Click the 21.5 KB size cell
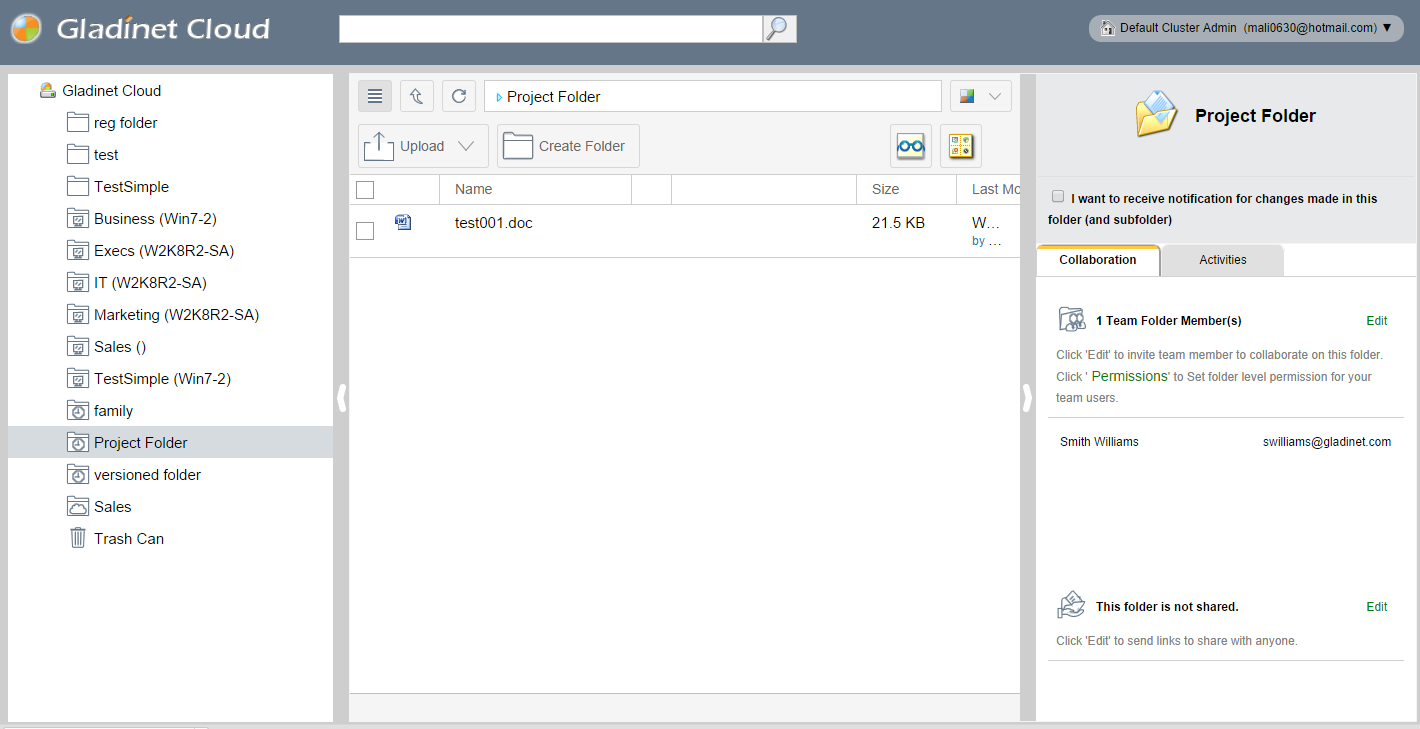The height and width of the screenshot is (729, 1420). (x=898, y=223)
